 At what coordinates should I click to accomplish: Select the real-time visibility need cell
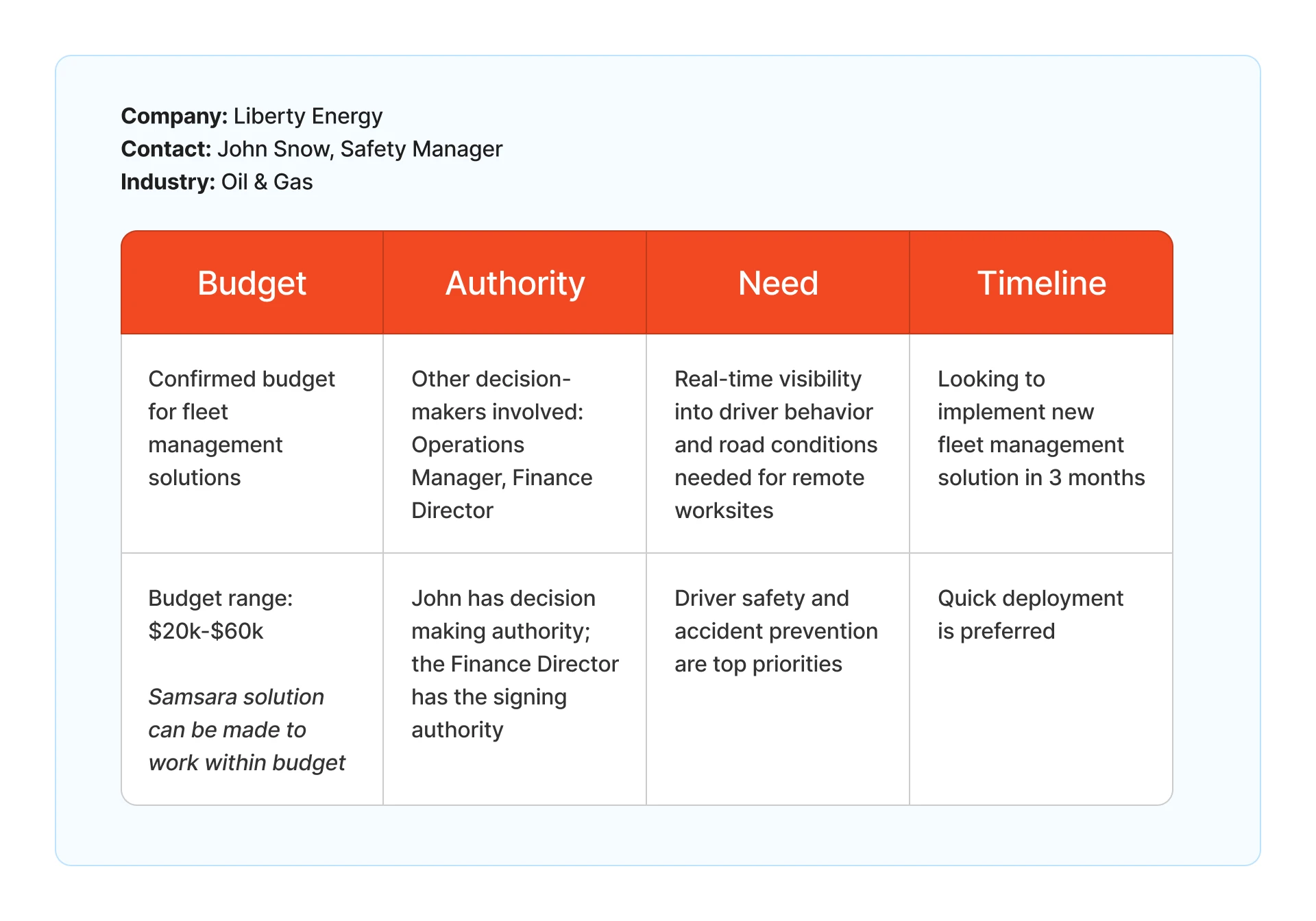point(775,445)
